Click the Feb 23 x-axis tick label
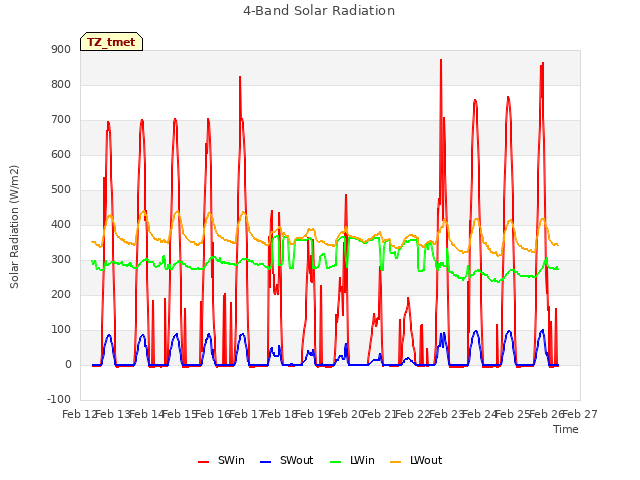The height and width of the screenshot is (480, 640). coord(447,414)
